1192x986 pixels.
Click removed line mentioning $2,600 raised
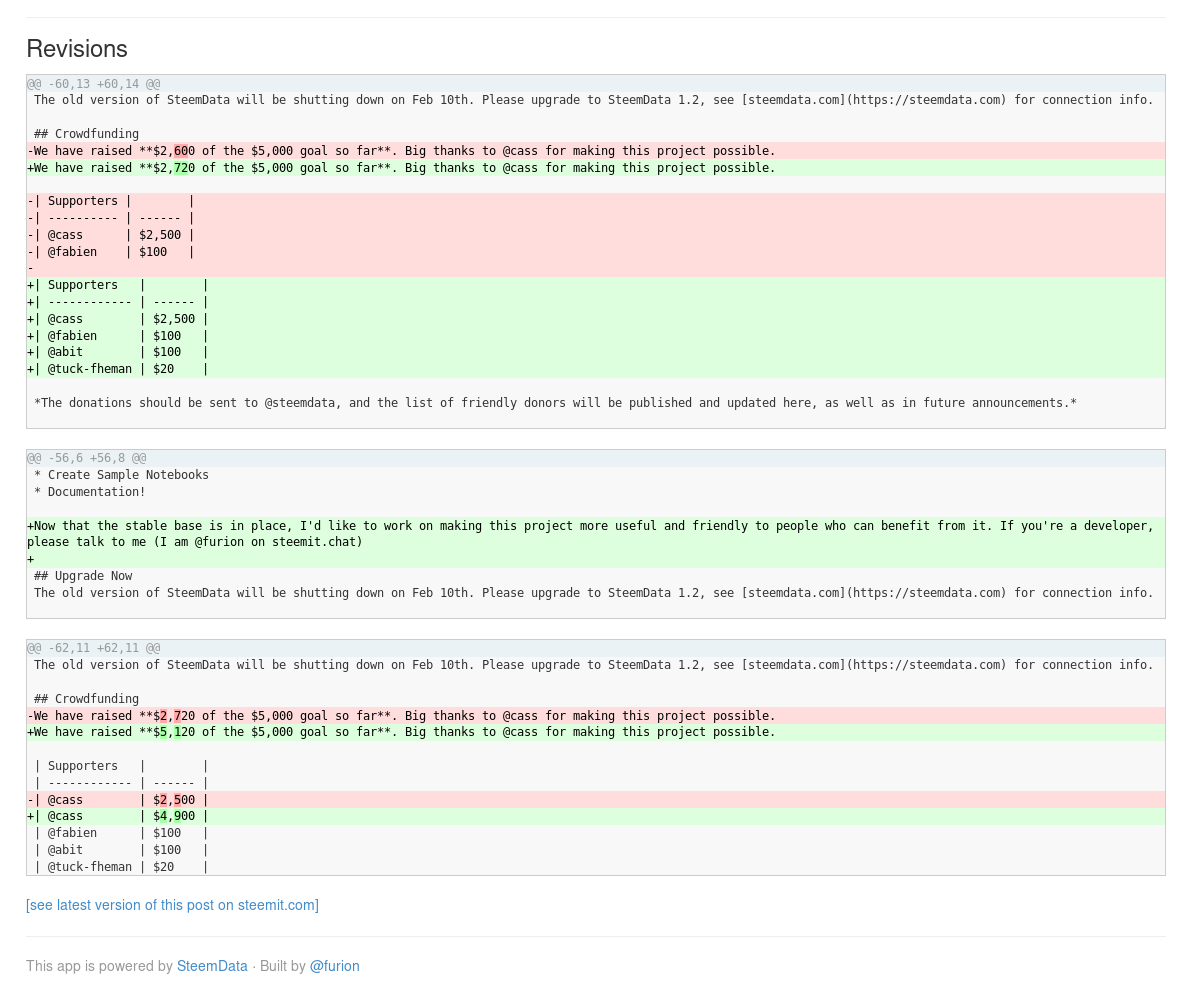tap(596, 151)
